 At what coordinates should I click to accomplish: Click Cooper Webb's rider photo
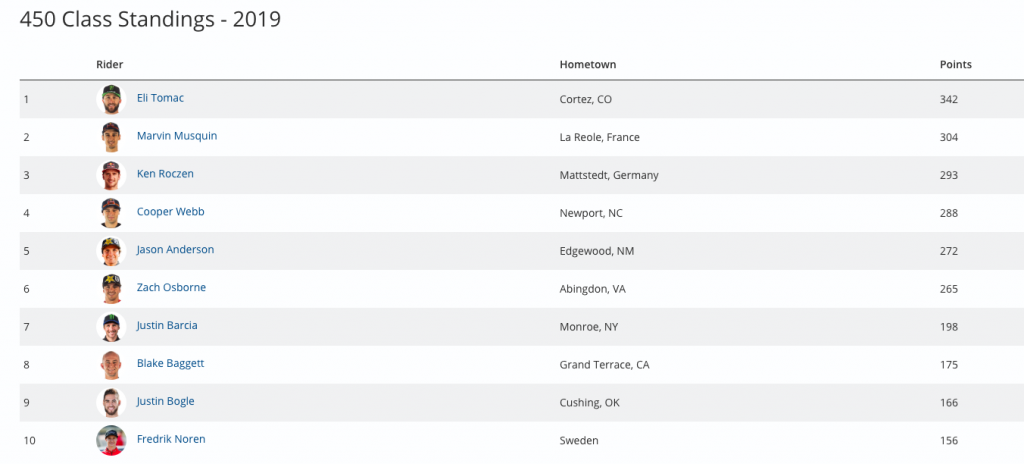click(x=110, y=213)
